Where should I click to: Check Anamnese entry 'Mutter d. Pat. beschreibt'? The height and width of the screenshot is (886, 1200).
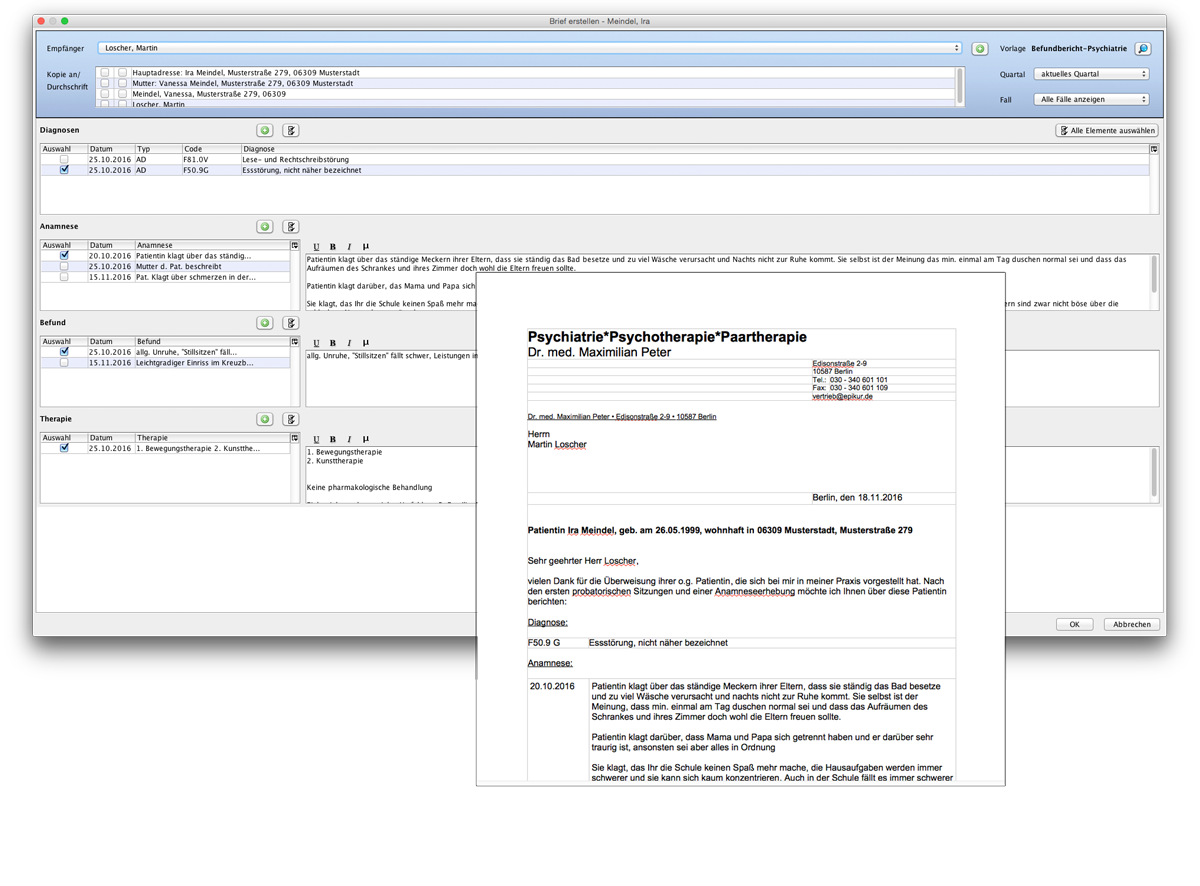[x=64, y=266]
